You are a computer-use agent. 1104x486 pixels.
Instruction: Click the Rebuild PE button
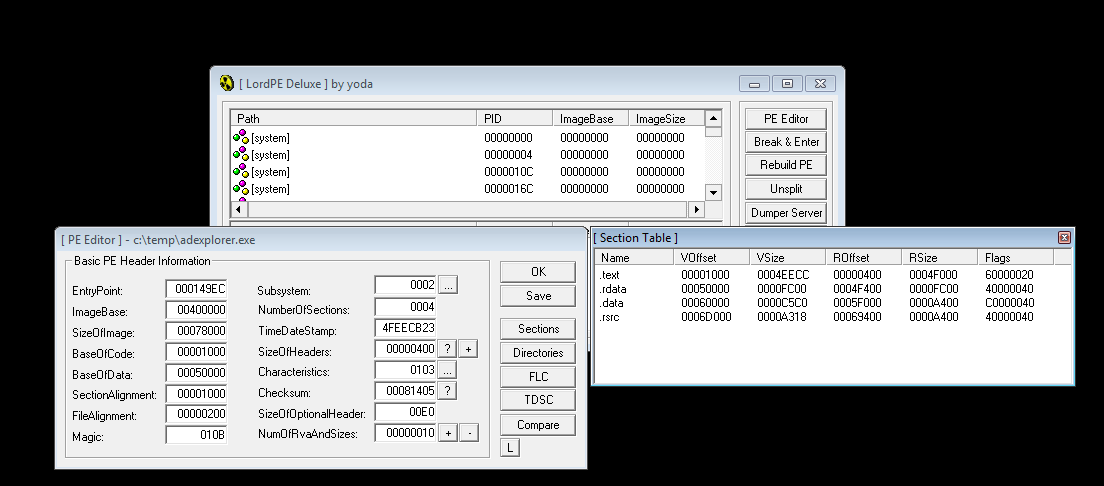click(x=786, y=165)
